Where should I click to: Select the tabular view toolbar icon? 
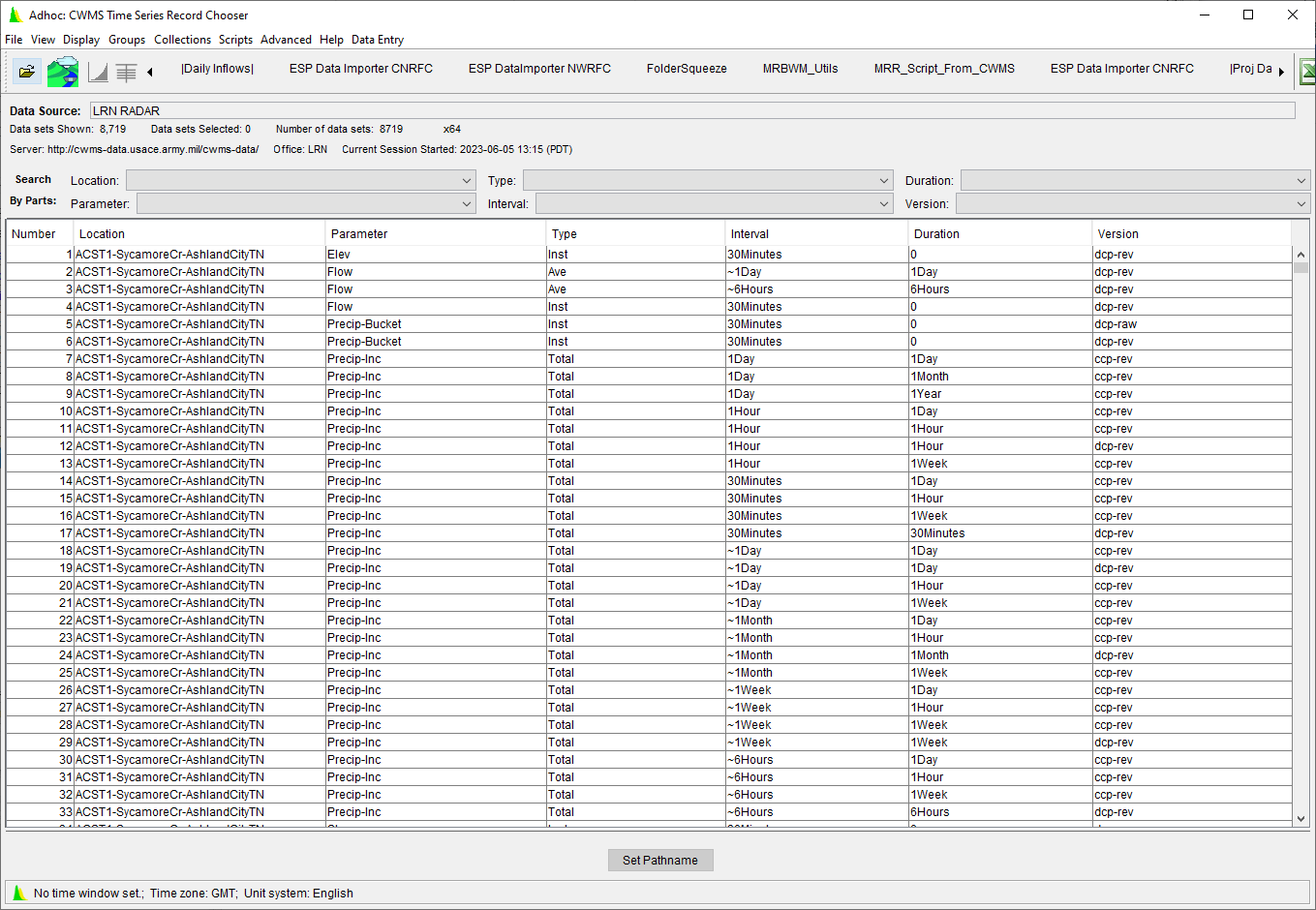[x=127, y=71]
